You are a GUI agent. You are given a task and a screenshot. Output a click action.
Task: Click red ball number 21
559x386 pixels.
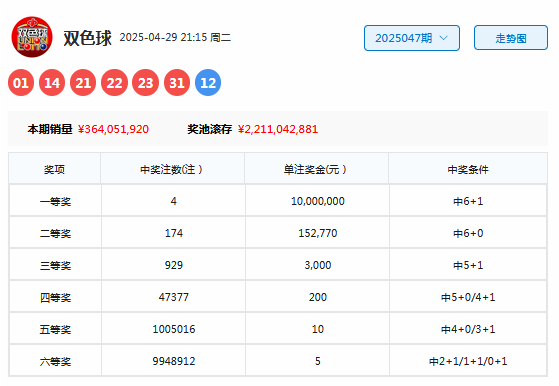pos(83,83)
